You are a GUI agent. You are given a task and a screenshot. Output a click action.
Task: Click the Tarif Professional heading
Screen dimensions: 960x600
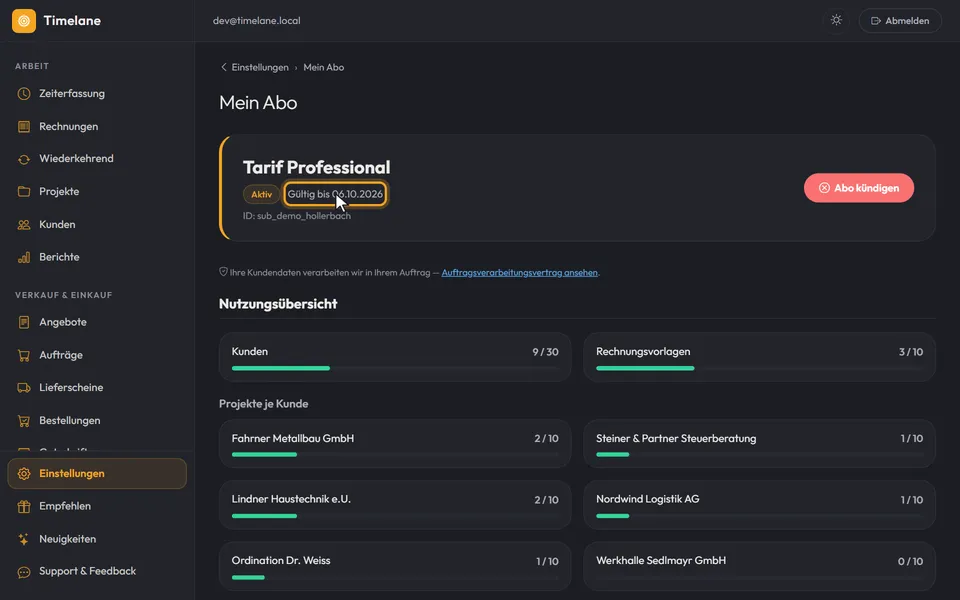coord(317,167)
